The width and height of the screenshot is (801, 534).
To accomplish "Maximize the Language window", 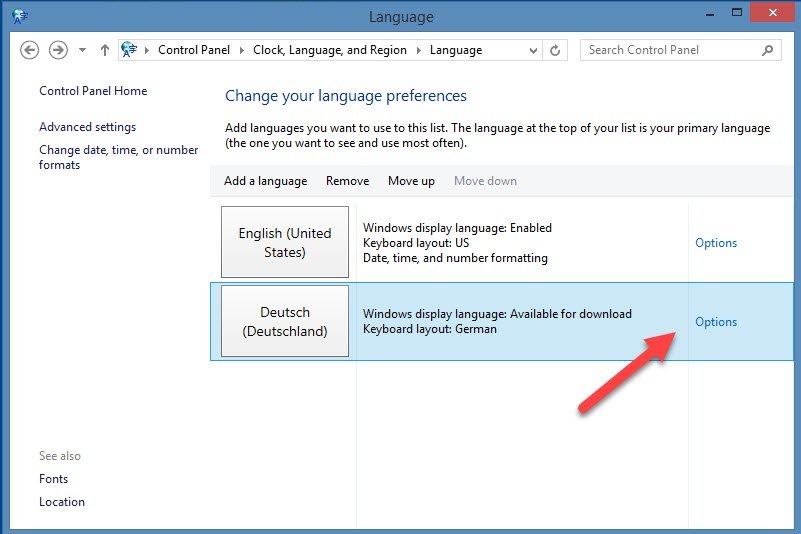I will pyautogui.click(x=737, y=13).
